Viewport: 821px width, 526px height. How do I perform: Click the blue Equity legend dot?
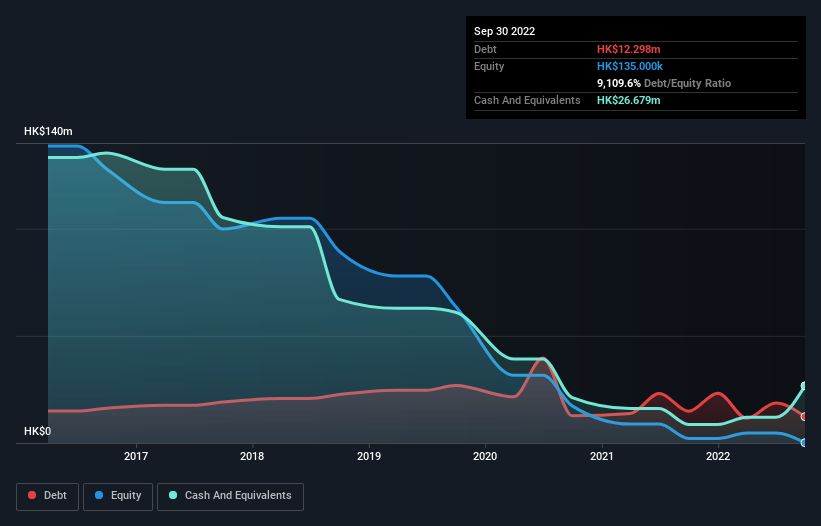click(x=99, y=495)
